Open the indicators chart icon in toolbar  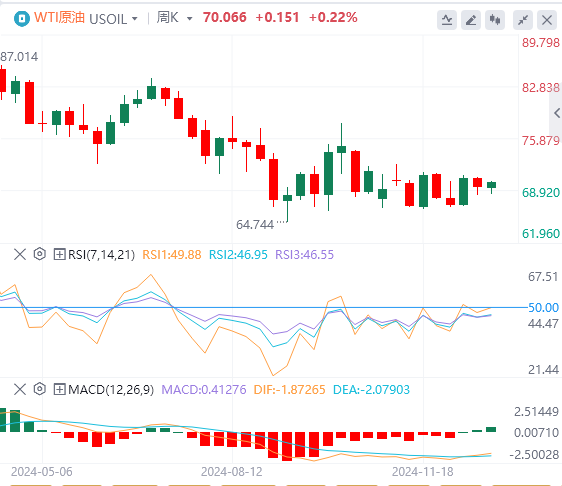(x=447, y=20)
